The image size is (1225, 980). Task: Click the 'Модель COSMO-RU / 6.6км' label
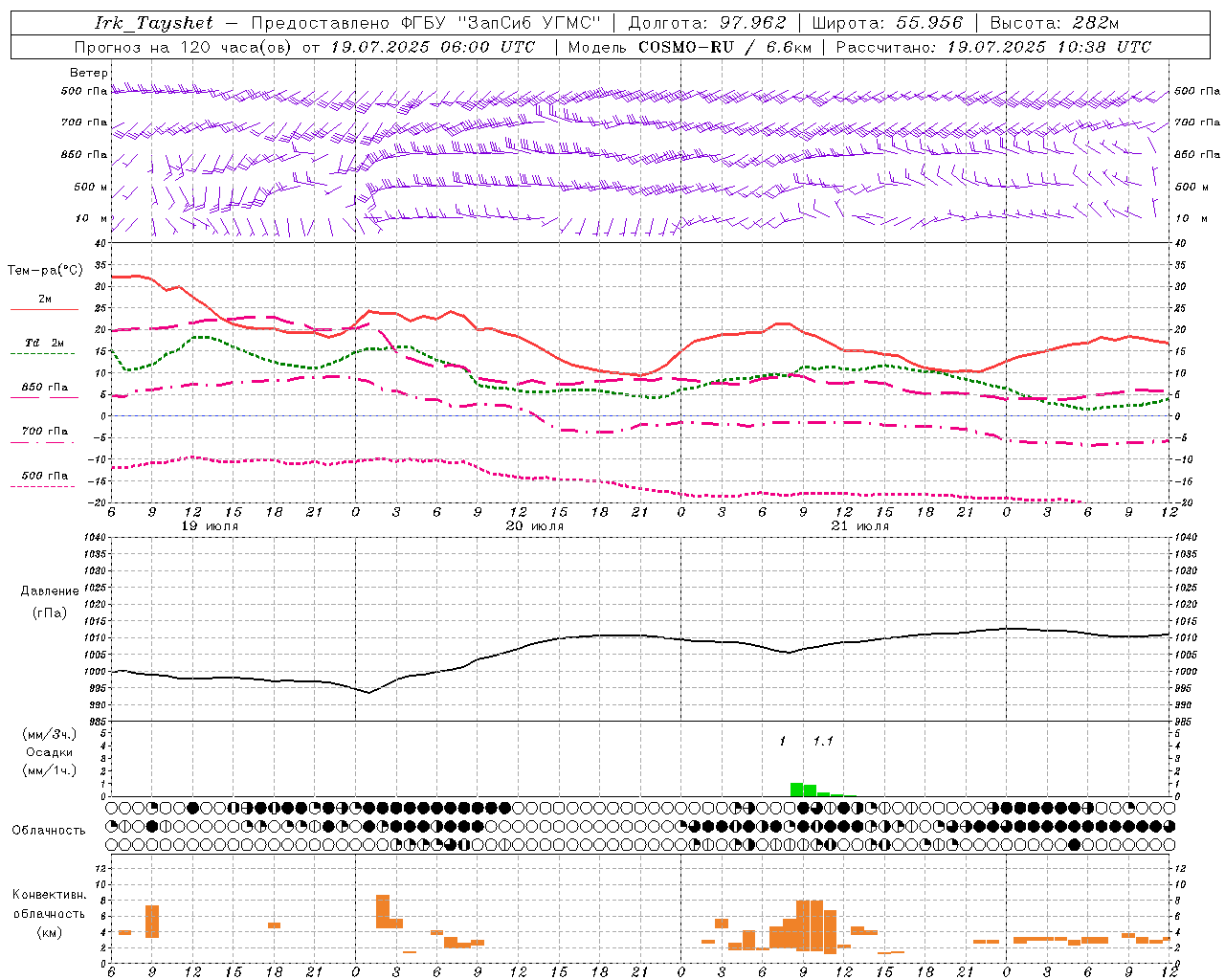point(688,47)
